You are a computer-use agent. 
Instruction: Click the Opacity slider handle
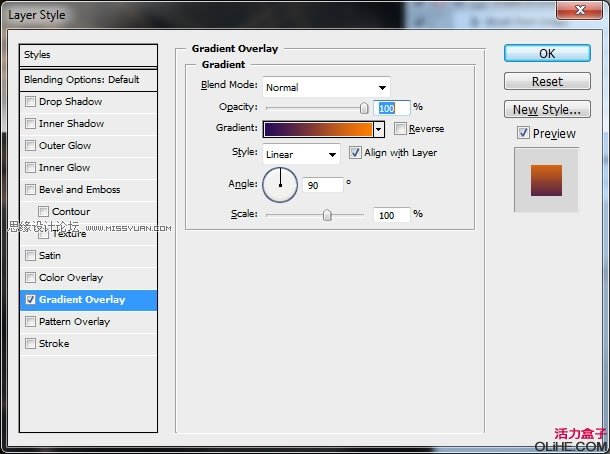[364, 108]
